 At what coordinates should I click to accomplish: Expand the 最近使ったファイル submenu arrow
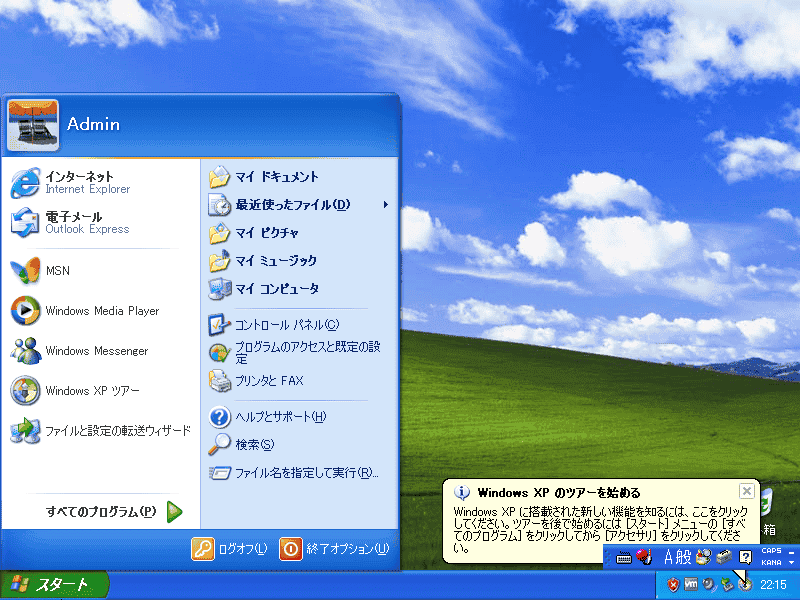coord(386,205)
